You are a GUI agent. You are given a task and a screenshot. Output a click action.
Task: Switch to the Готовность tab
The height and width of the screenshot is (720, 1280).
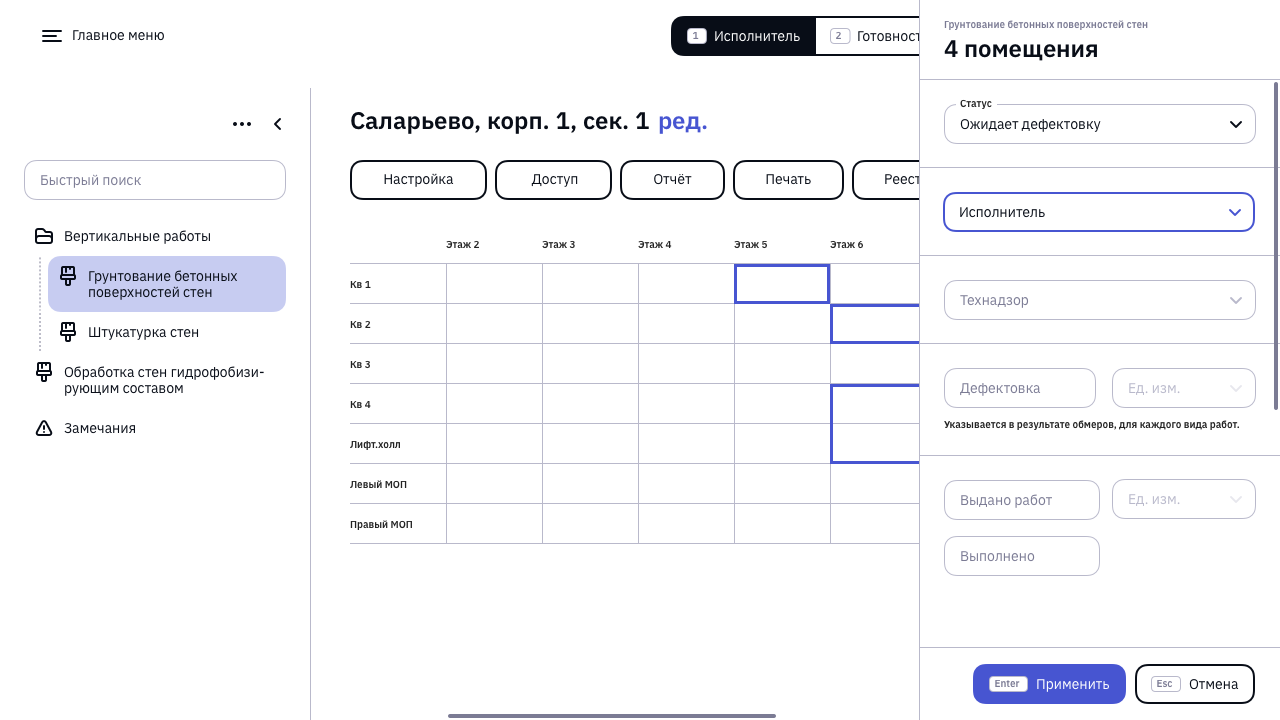pos(869,36)
